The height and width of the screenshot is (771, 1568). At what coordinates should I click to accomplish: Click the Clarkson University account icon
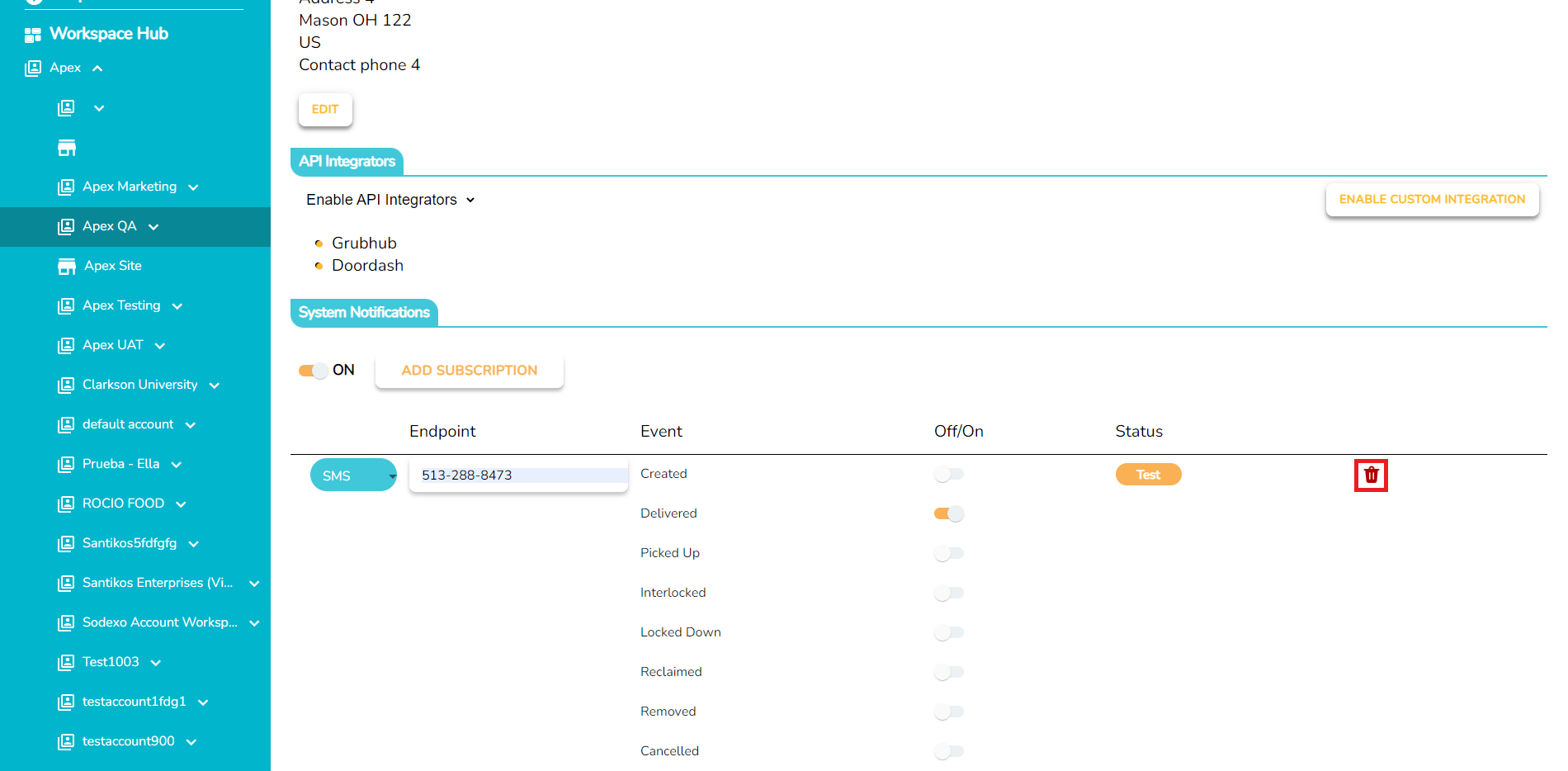pos(66,385)
